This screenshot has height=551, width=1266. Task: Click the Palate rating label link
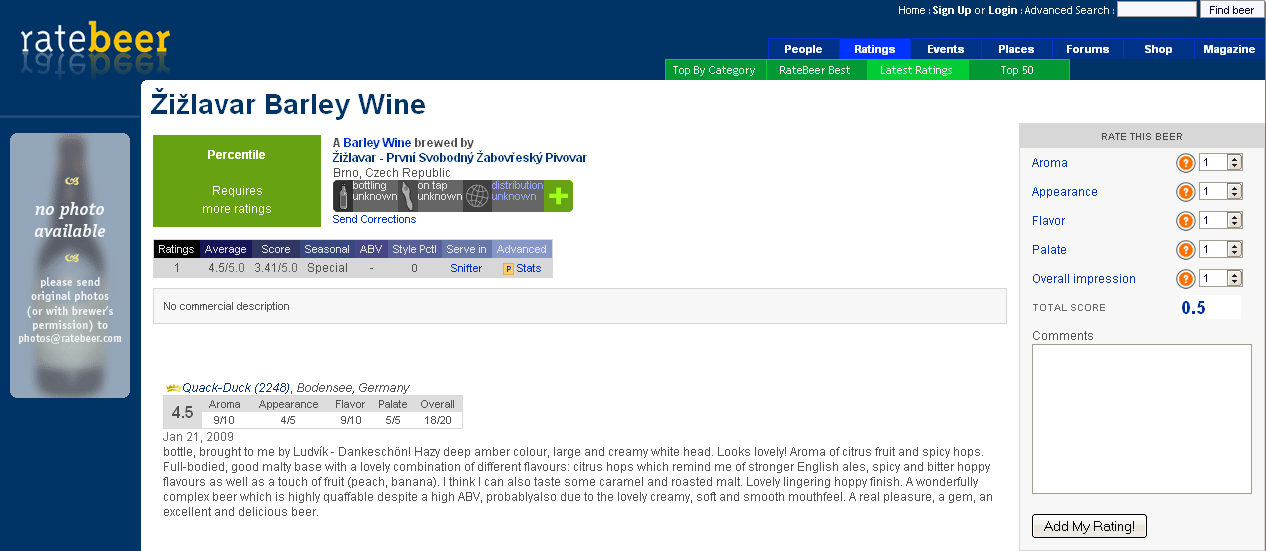tap(1049, 250)
